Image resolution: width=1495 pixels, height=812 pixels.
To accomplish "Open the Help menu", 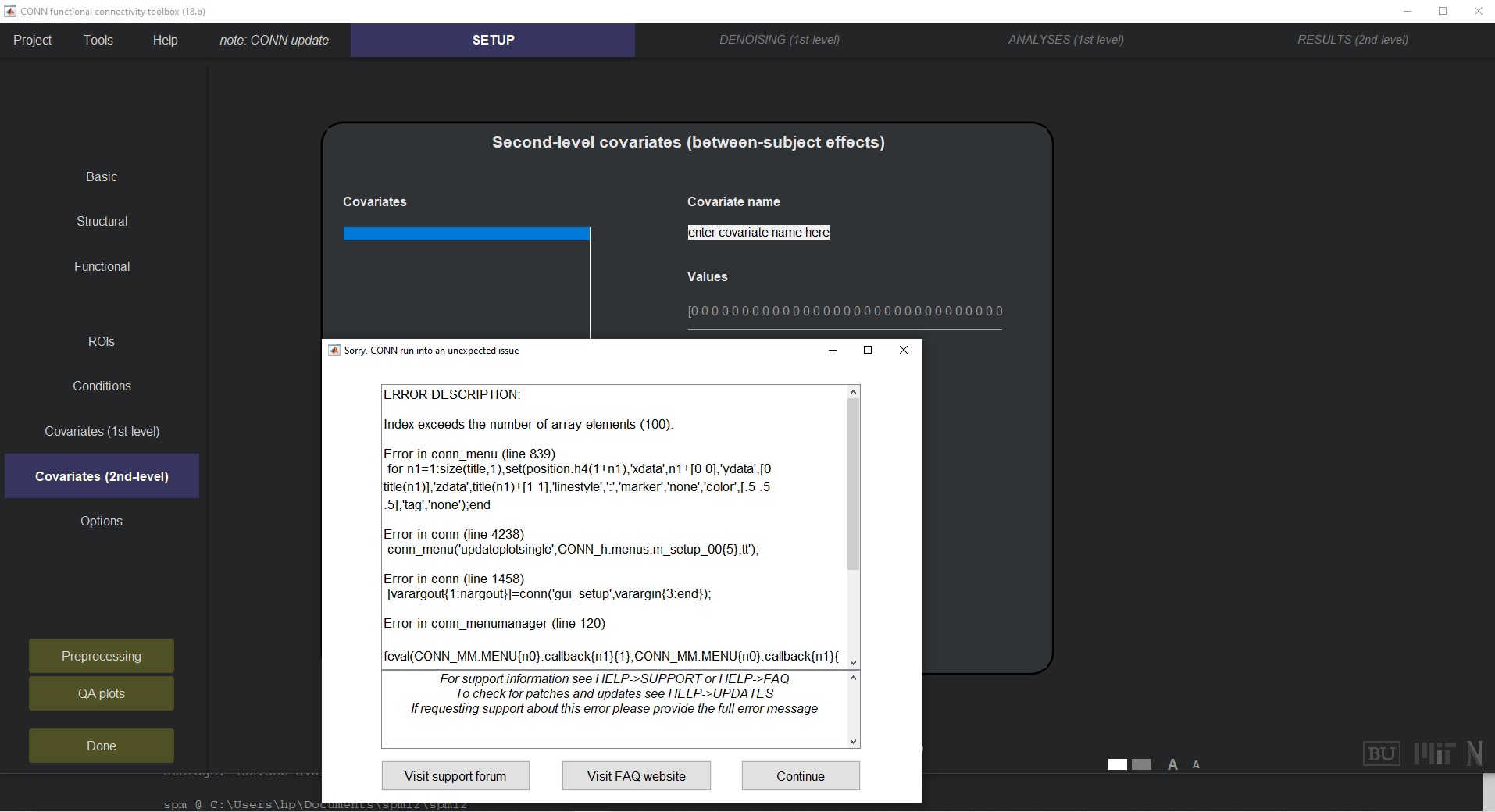I will tap(165, 40).
